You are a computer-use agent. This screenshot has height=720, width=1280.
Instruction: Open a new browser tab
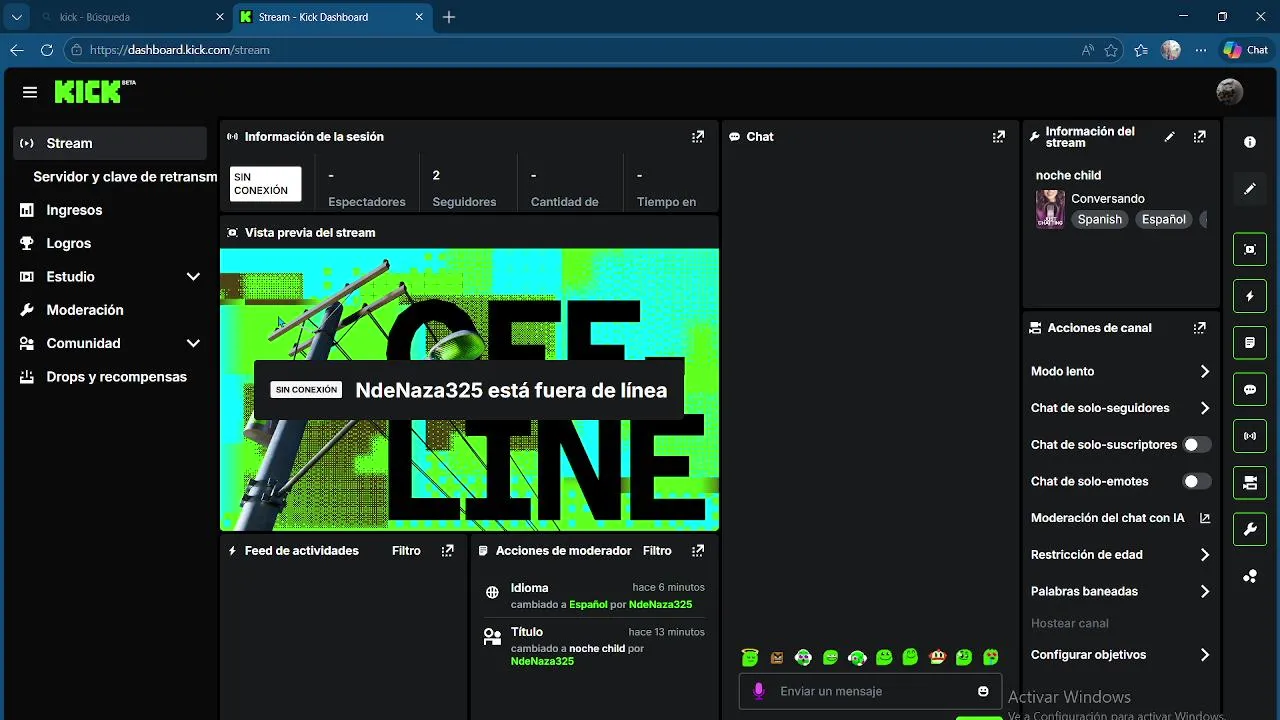[x=449, y=17]
